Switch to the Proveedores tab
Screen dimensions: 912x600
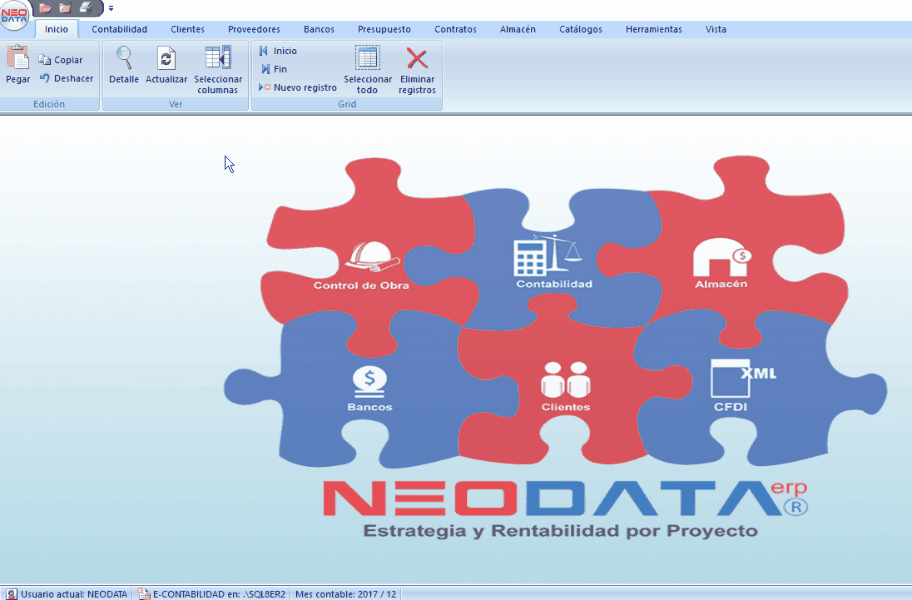click(x=254, y=29)
